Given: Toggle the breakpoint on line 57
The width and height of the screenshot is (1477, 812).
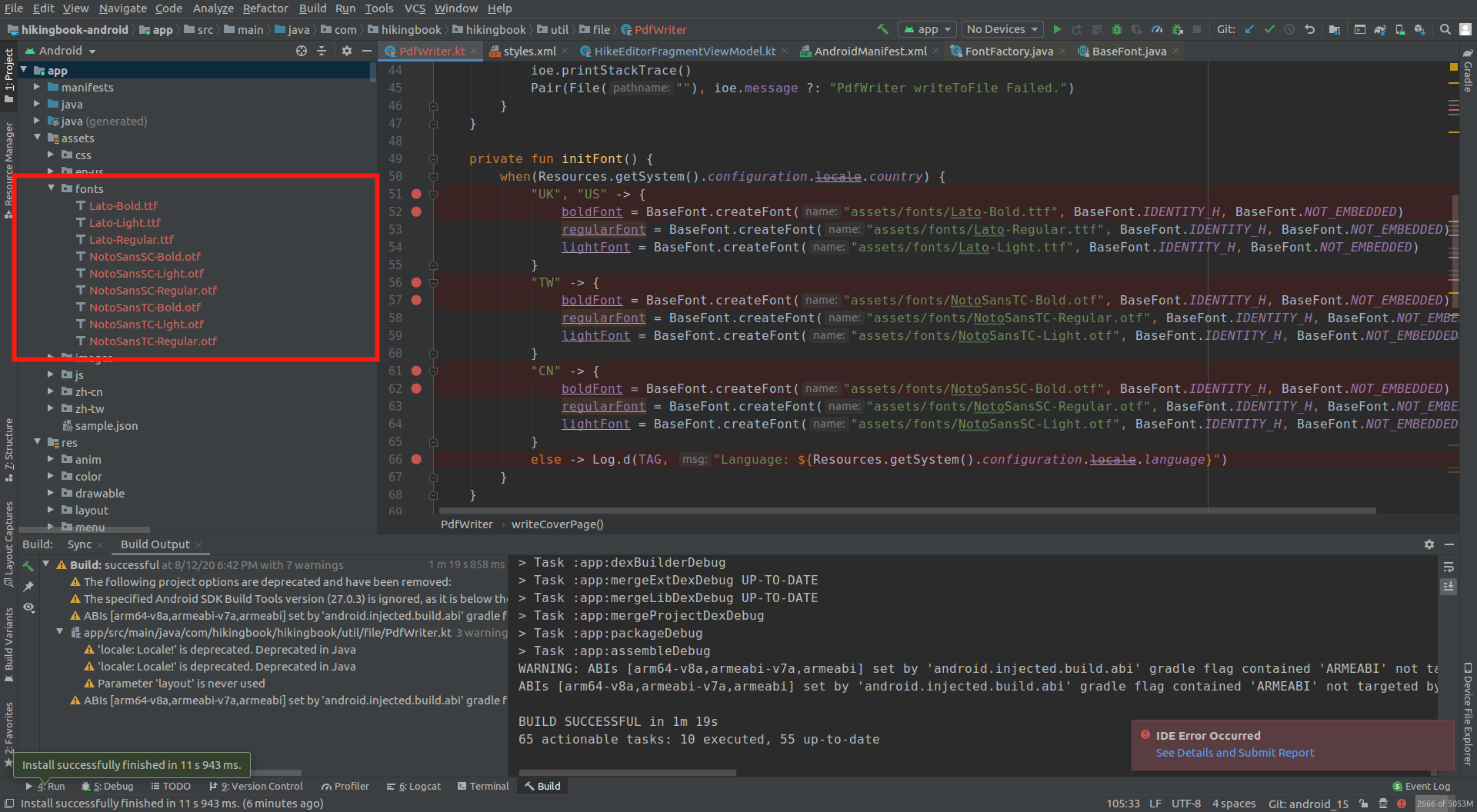Looking at the screenshot, I should 416,300.
